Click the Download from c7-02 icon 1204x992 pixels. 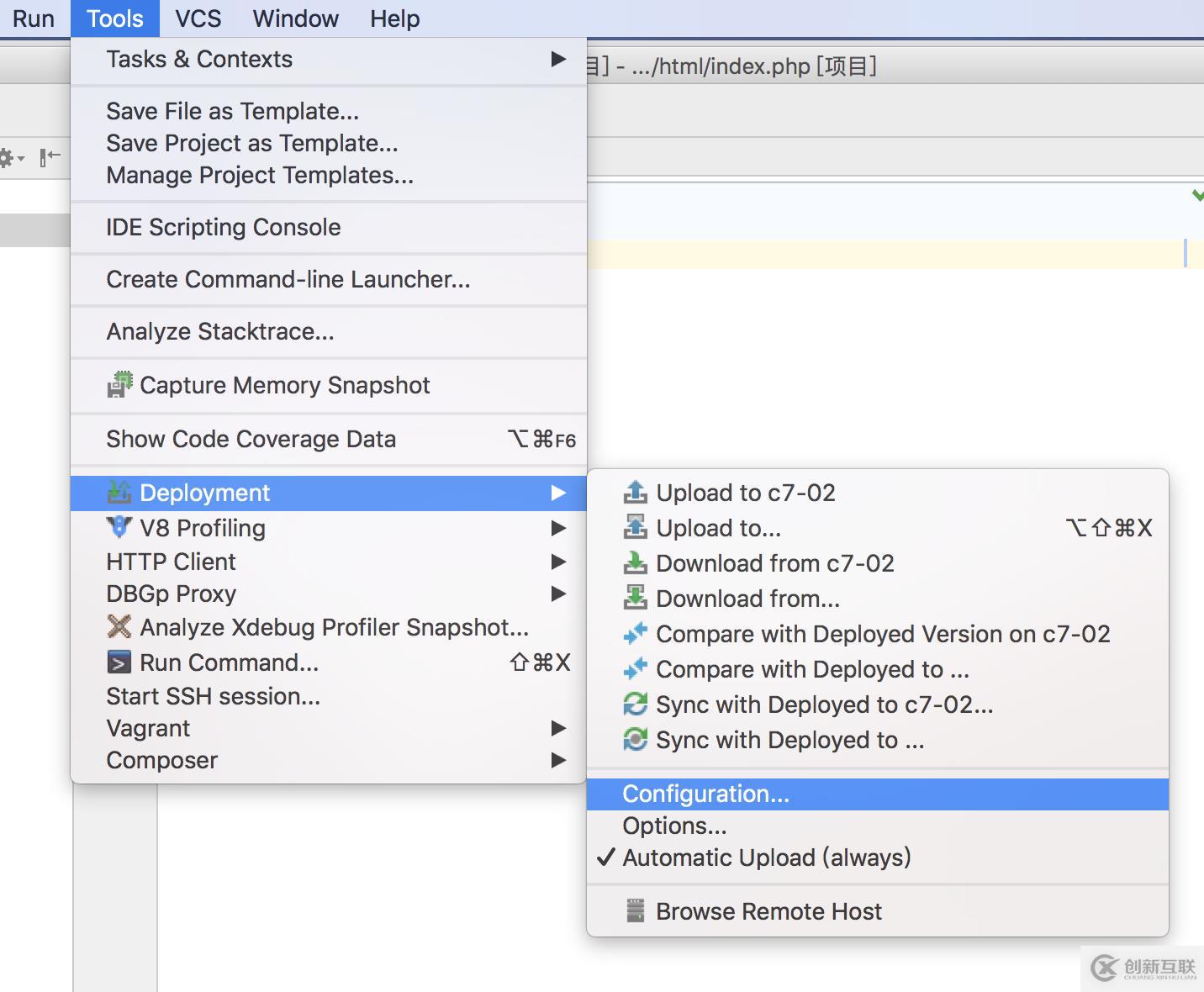coord(636,562)
